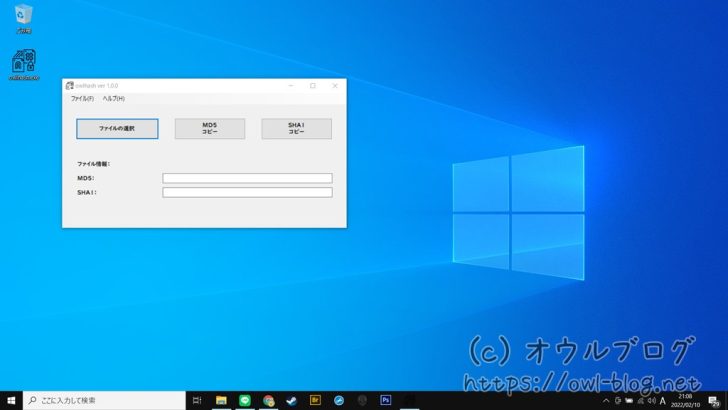Maximize the owlhash window

pyautogui.click(x=313, y=85)
